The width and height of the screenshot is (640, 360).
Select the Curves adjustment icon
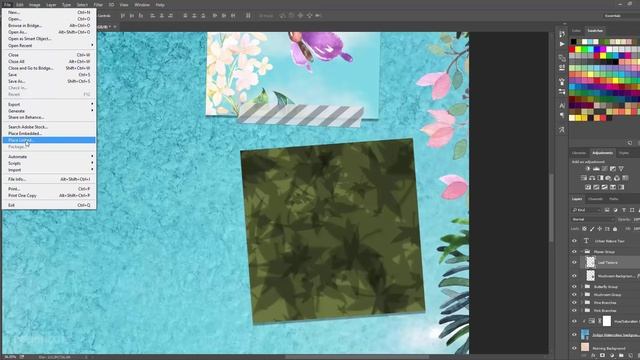click(x=604, y=169)
